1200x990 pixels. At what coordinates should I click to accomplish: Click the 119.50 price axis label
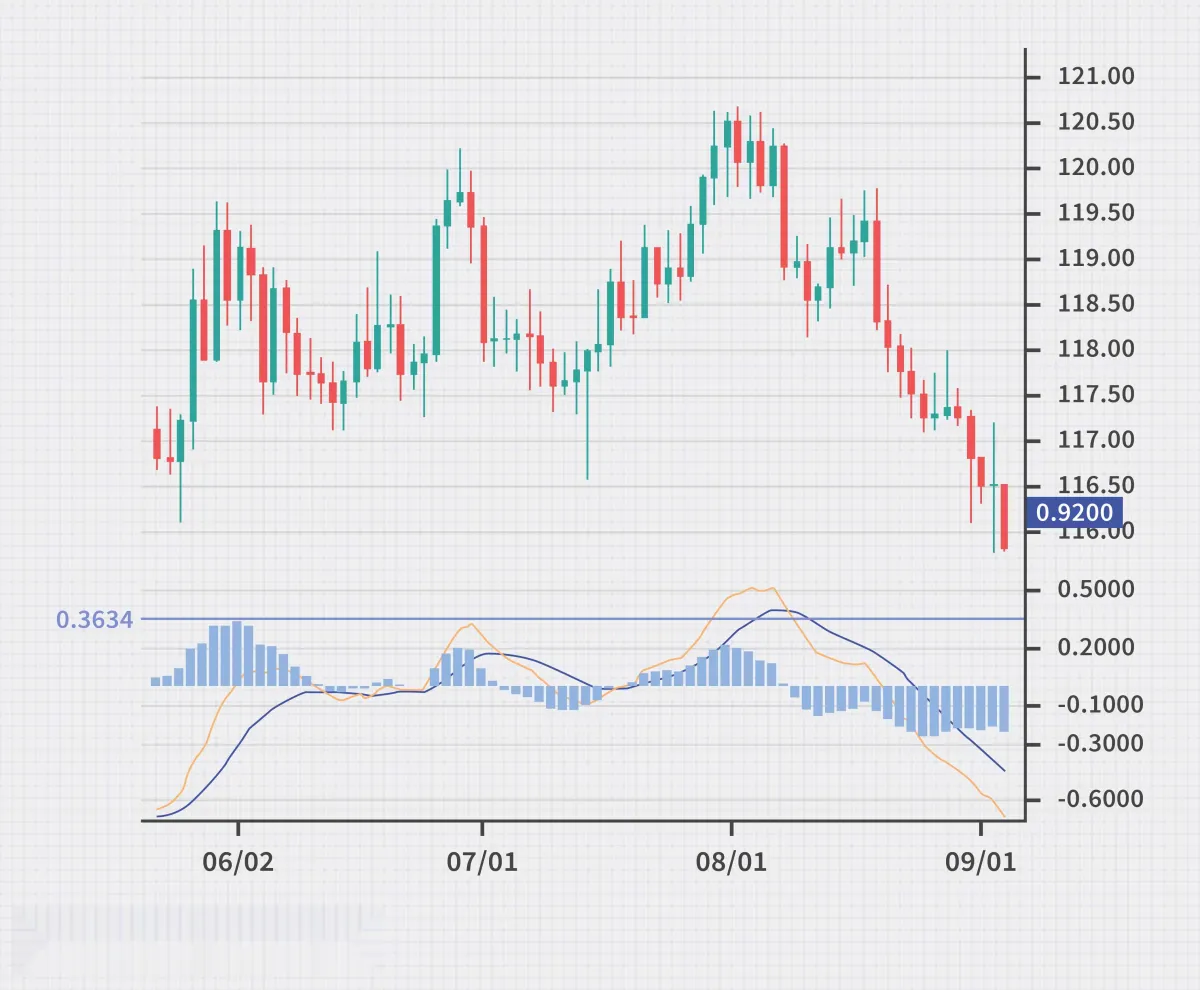coord(1096,213)
